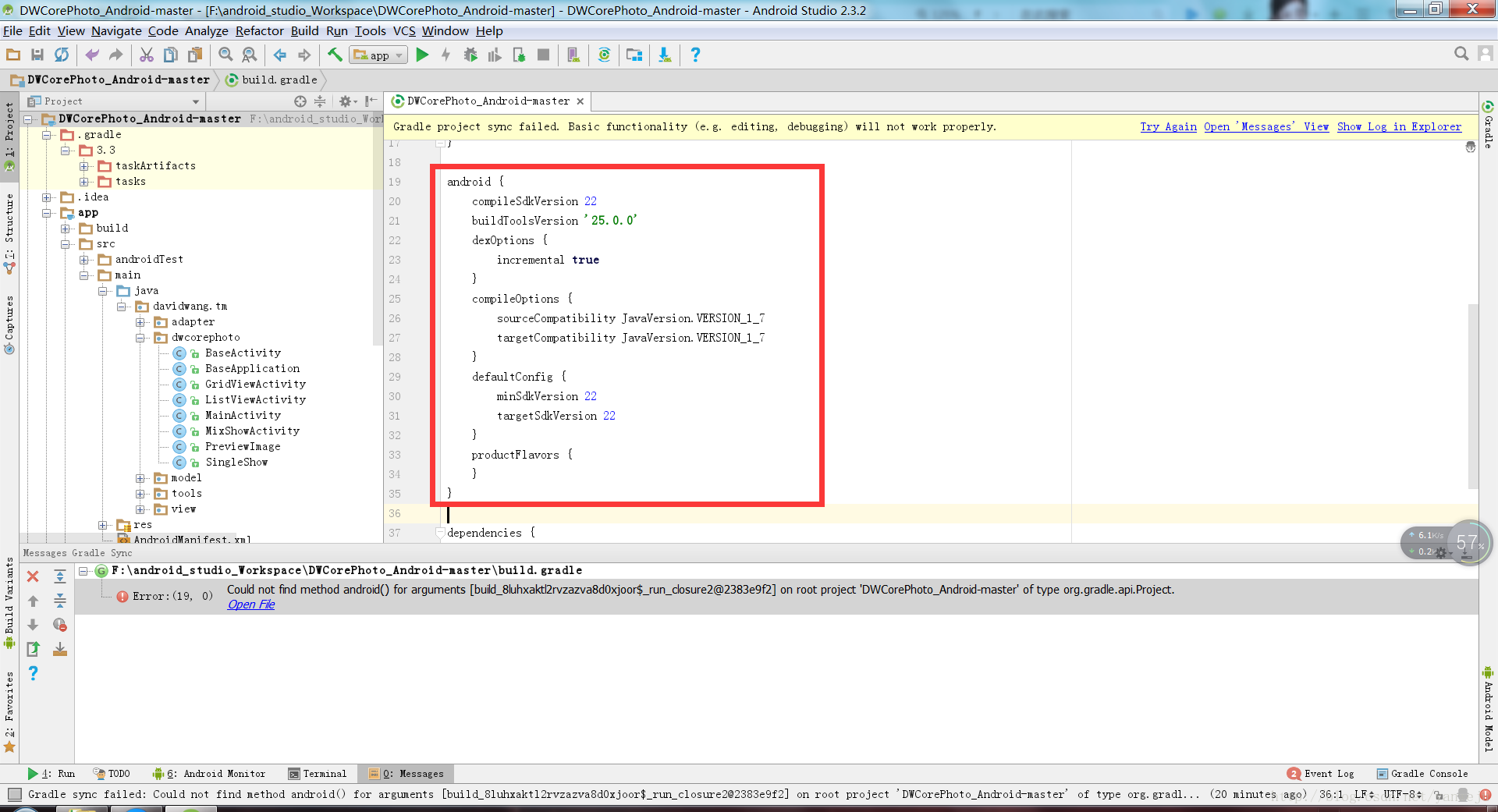This screenshot has width=1498, height=812.
Task: Open Project Structure icon
Action: (634, 55)
